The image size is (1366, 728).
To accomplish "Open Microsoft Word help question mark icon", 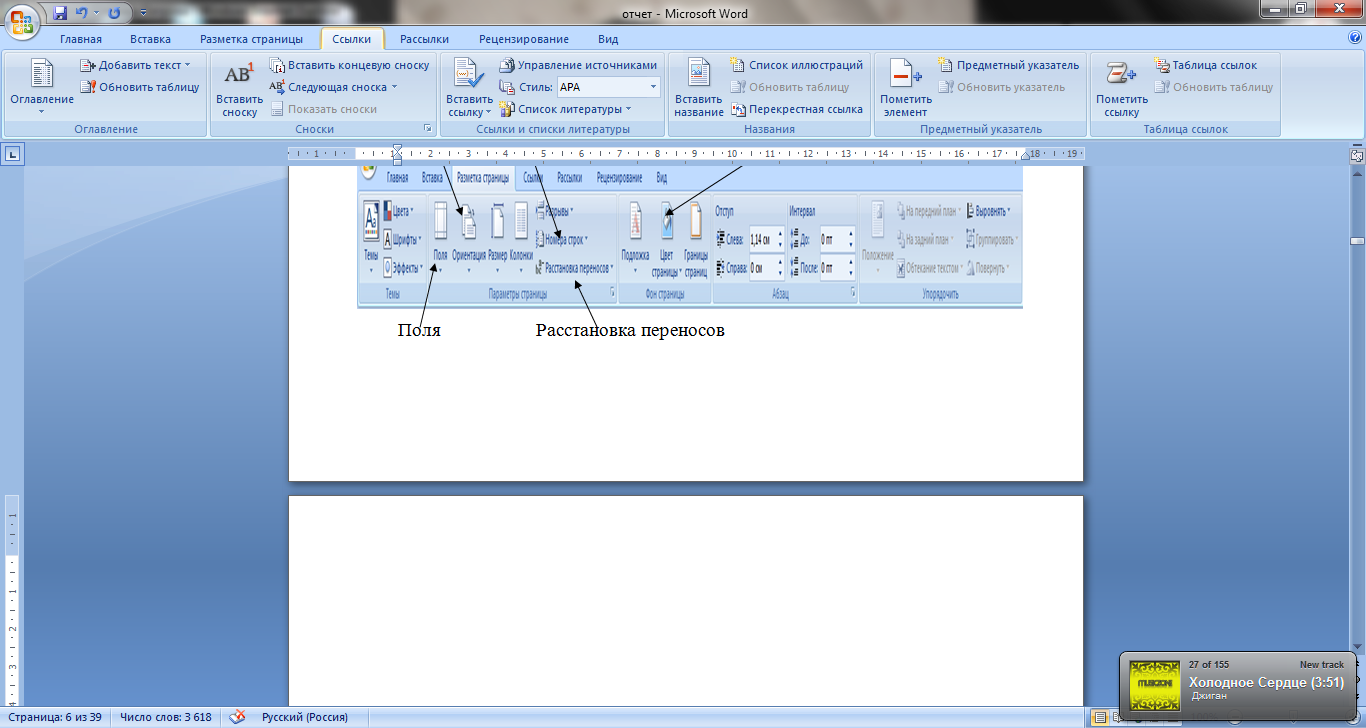I will click(x=1354, y=37).
